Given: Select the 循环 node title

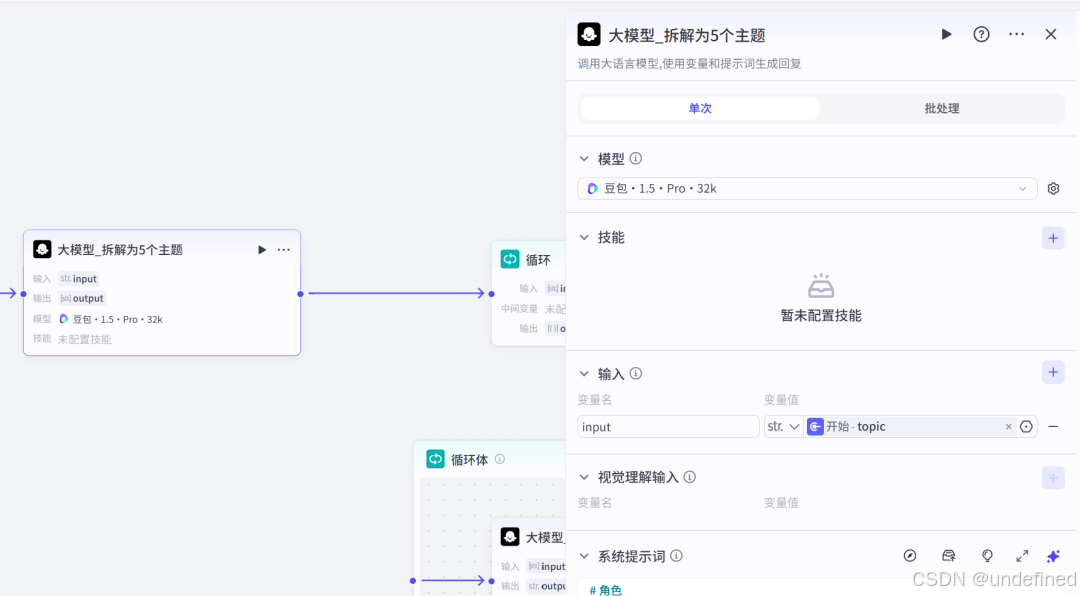Looking at the screenshot, I should 538,260.
